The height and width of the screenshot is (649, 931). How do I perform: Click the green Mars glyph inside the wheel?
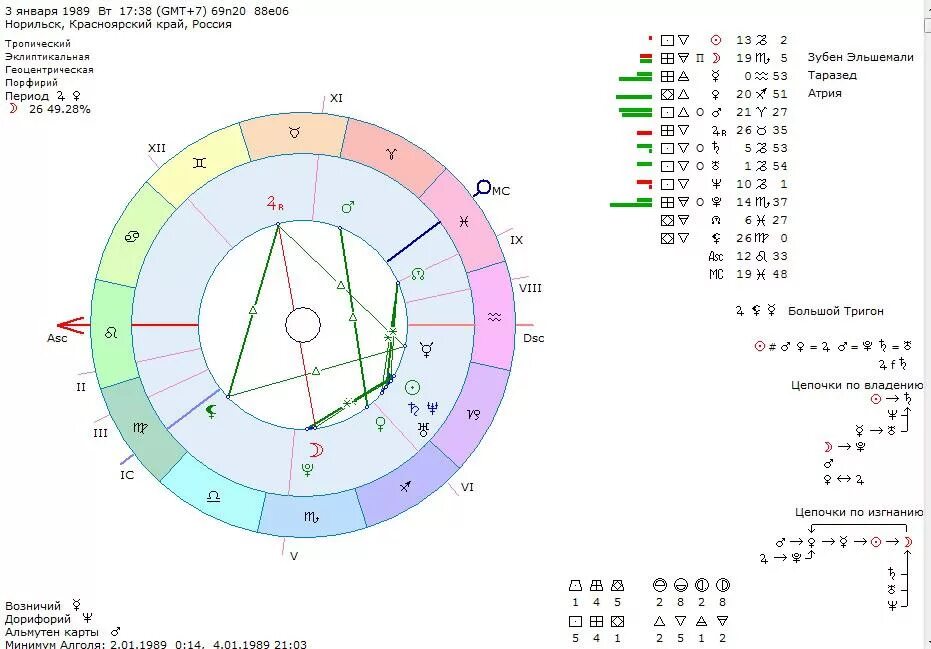point(348,207)
